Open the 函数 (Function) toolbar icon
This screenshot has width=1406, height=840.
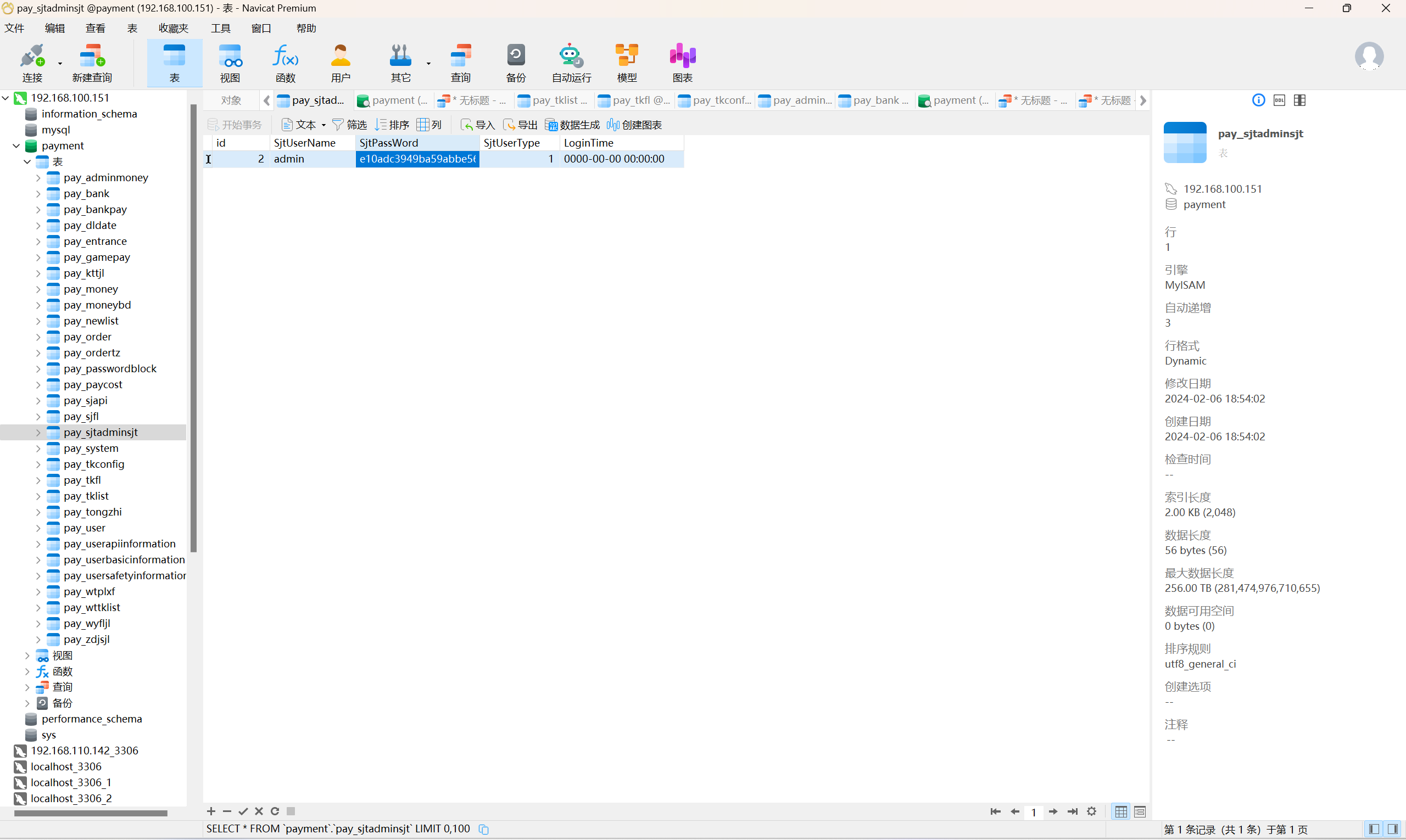click(286, 63)
